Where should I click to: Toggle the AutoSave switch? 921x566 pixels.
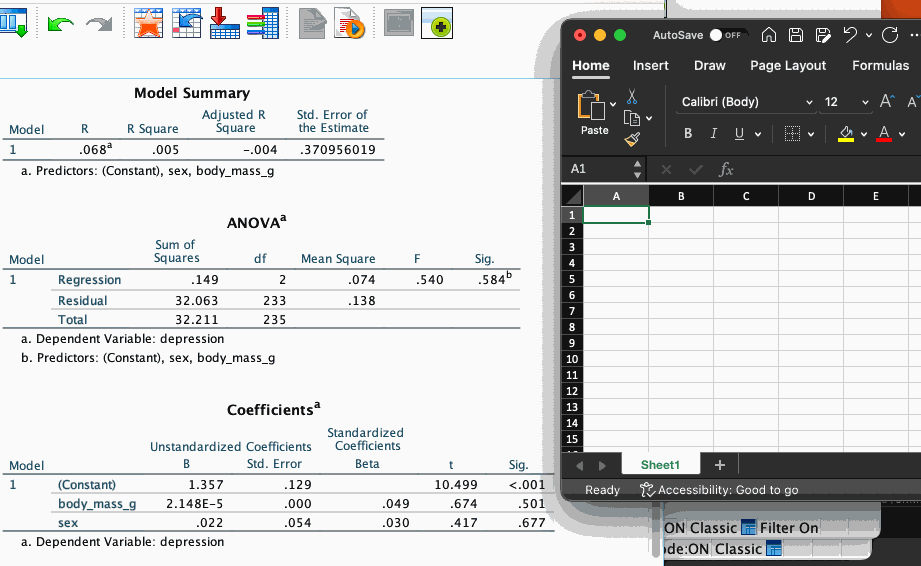pyautogui.click(x=729, y=35)
